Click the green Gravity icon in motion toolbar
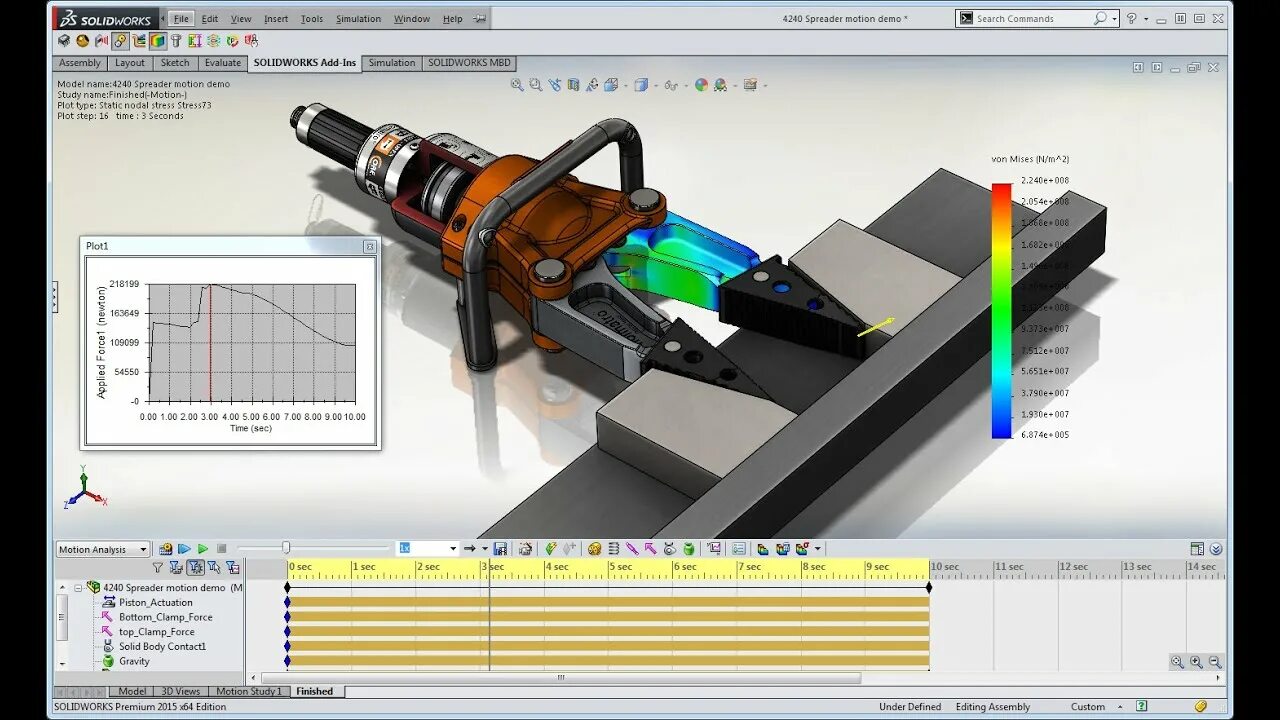The width and height of the screenshot is (1280, 720). point(688,549)
